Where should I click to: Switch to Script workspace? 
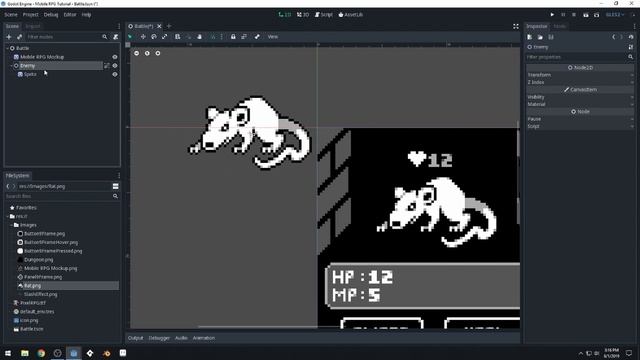click(324, 15)
